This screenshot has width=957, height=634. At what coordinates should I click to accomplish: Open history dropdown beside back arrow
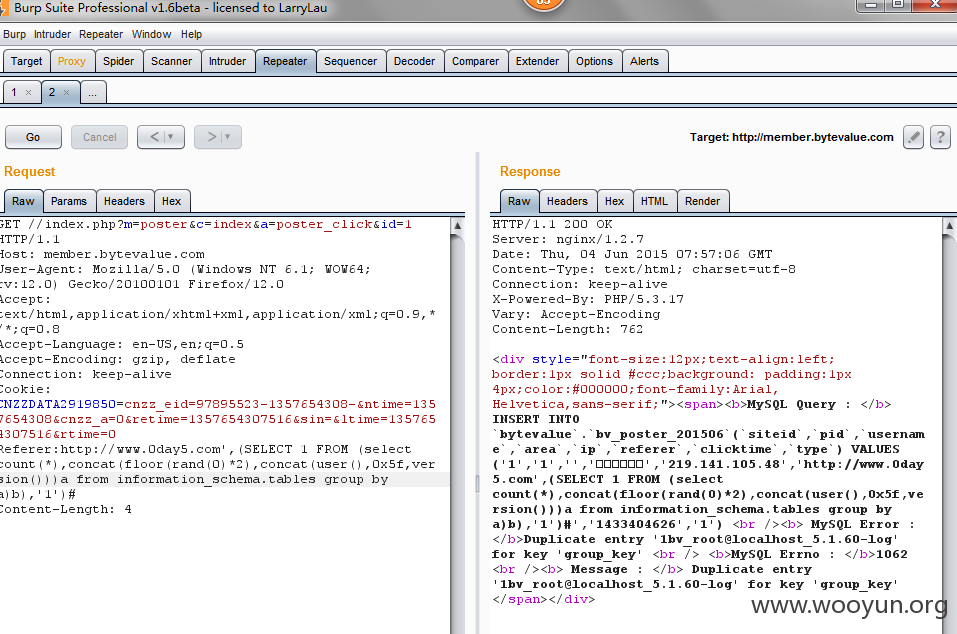coord(172,137)
